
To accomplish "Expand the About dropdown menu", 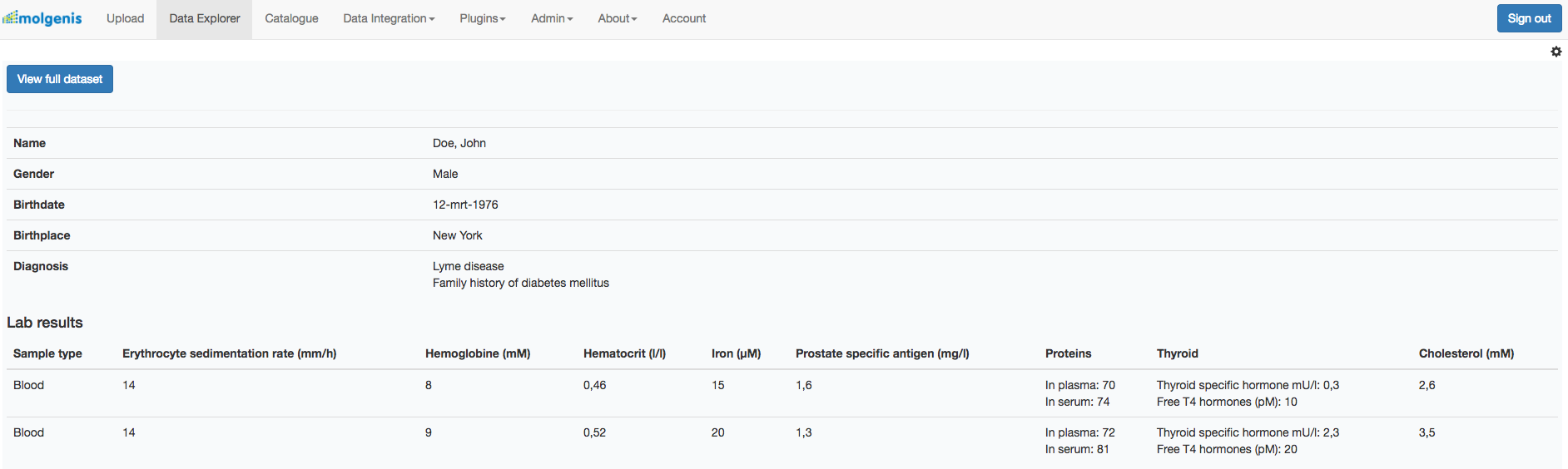I will pos(617,18).
